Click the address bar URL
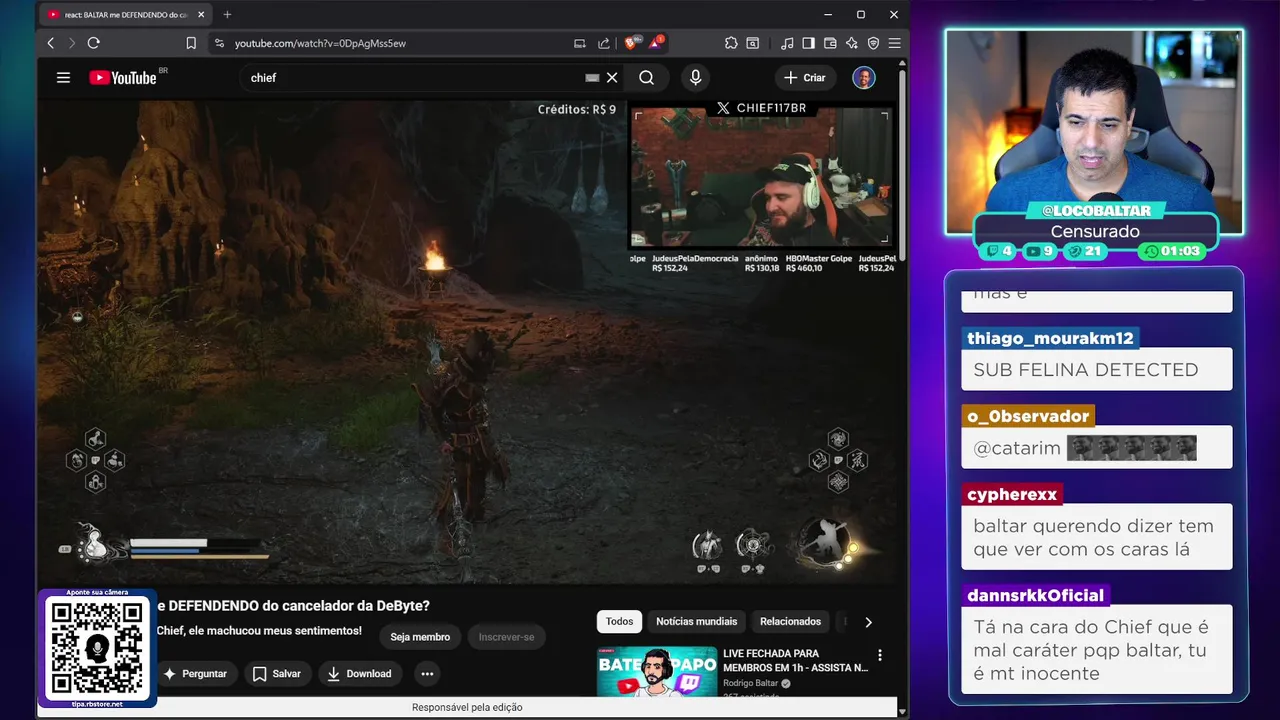The width and height of the screenshot is (1280, 720). (320, 43)
